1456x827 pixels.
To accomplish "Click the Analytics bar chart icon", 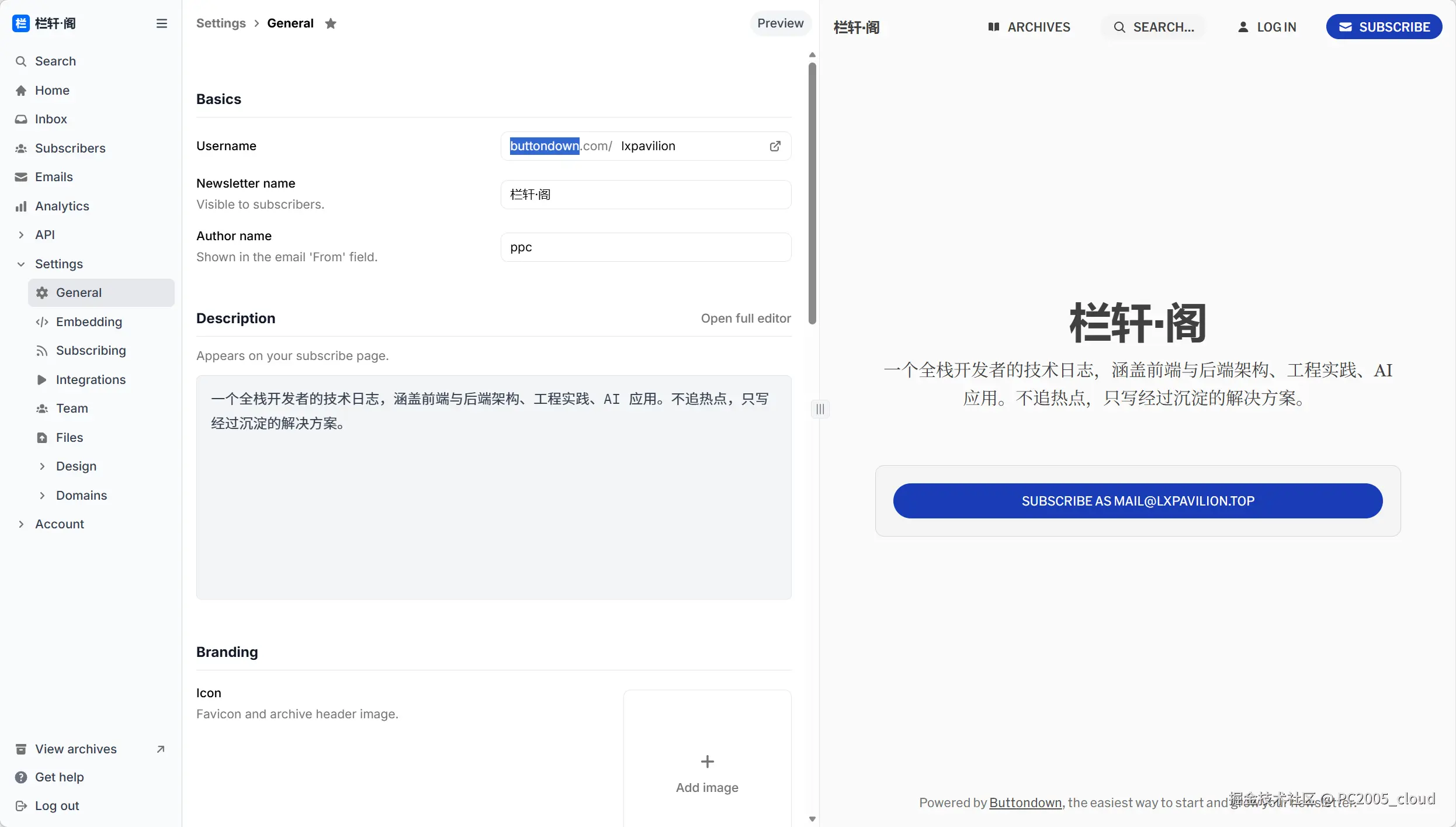I will click(x=21, y=206).
